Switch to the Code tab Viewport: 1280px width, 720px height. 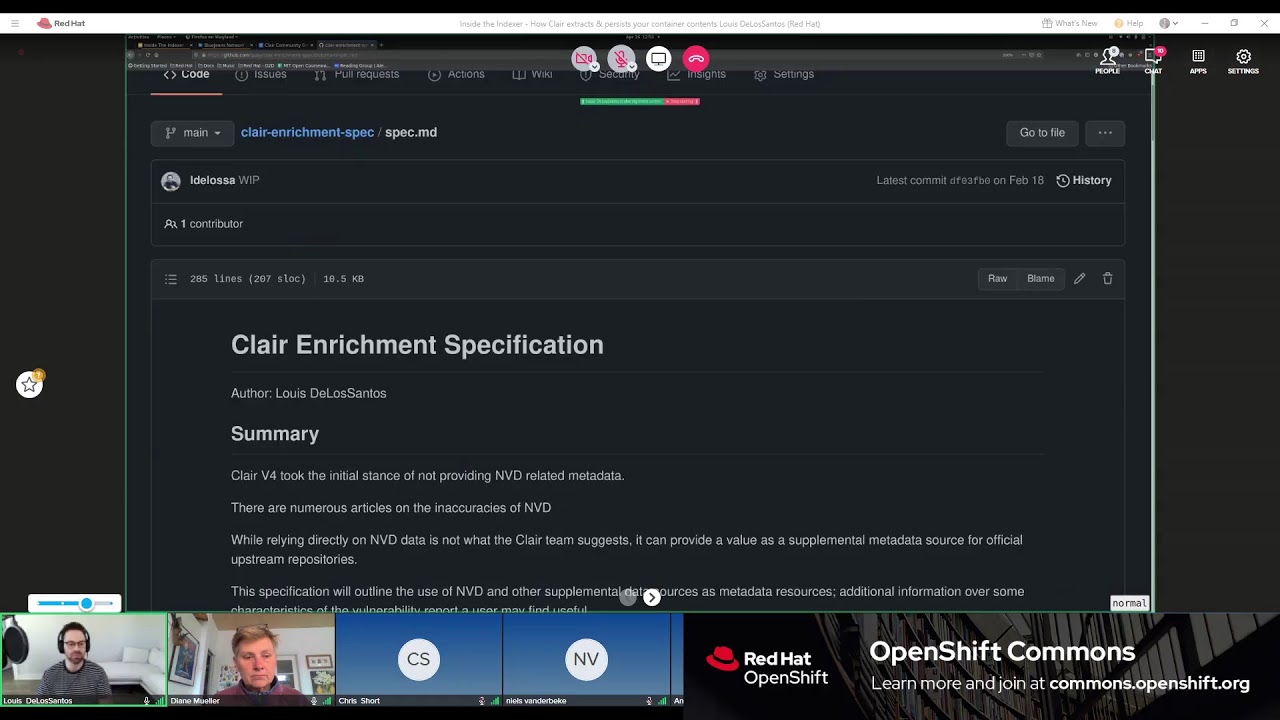pos(187,74)
